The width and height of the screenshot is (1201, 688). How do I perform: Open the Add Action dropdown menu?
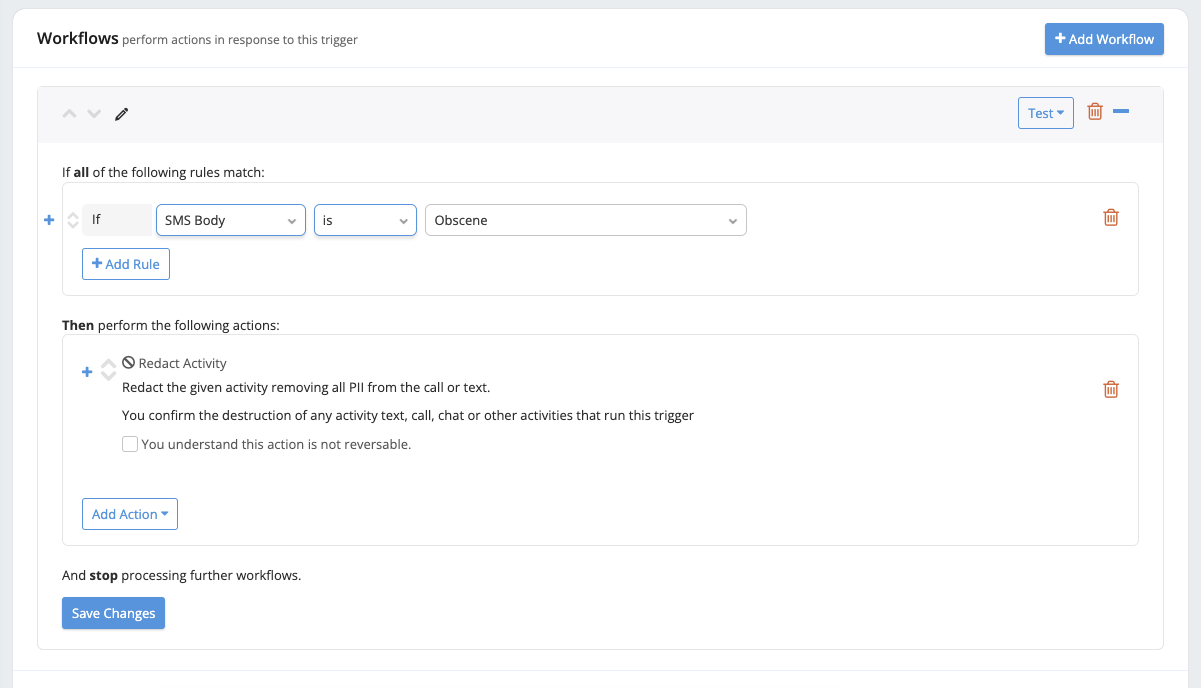click(130, 514)
